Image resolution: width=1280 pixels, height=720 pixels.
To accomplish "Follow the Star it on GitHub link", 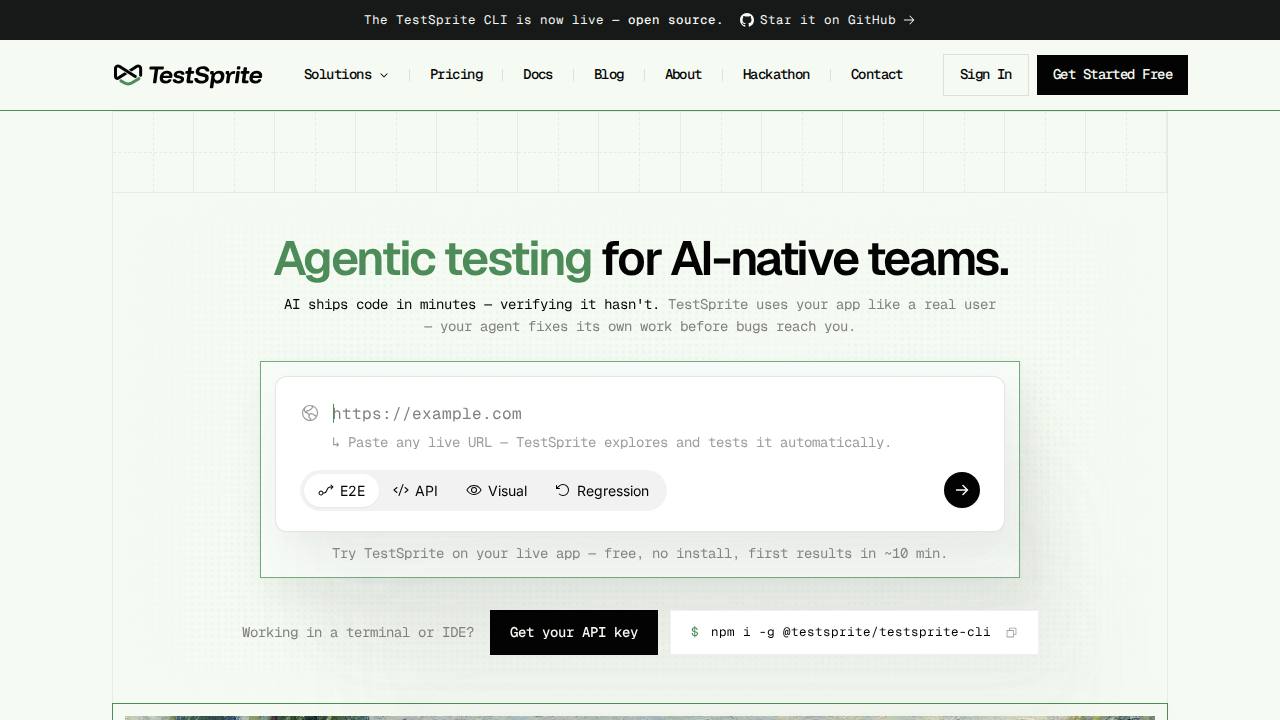I will [827, 20].
